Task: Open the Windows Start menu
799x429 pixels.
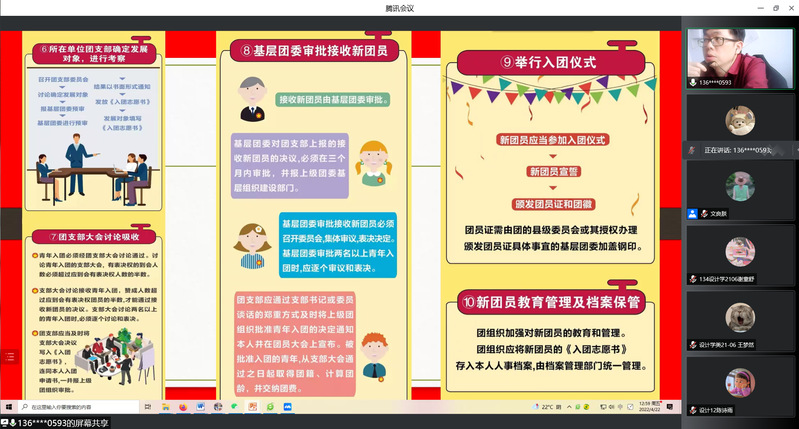Action: point(8,407)
